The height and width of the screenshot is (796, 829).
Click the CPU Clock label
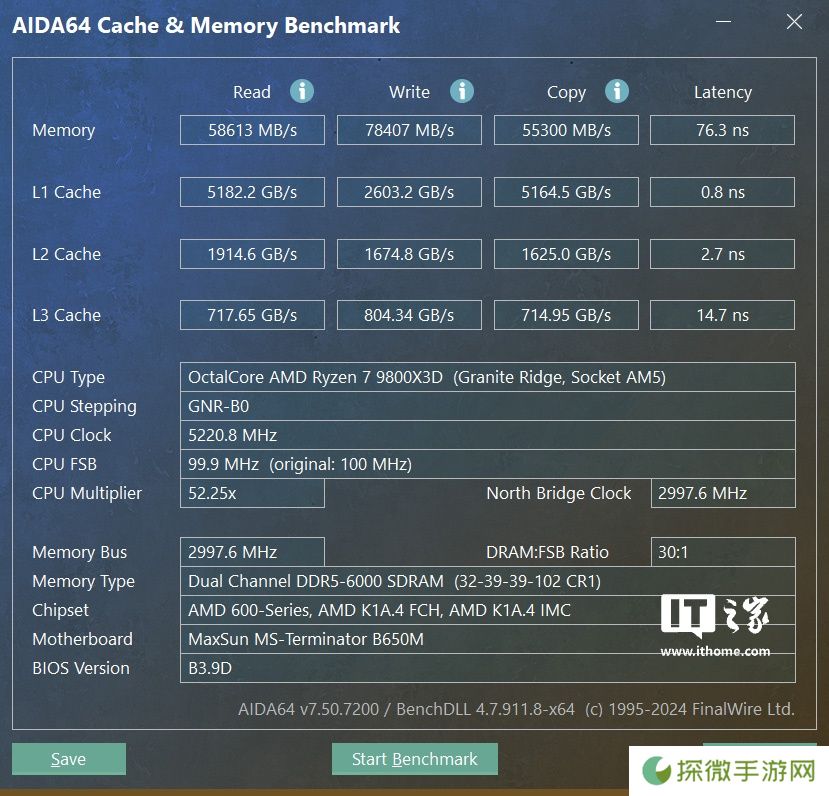[71, 436]
